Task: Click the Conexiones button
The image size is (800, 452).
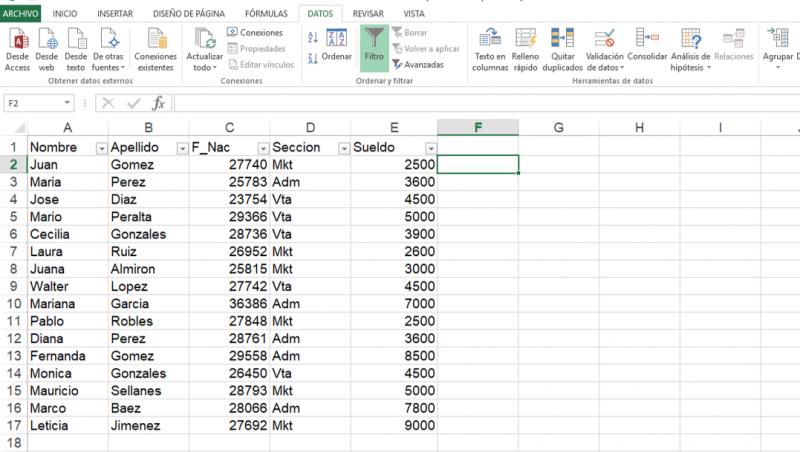Action: tap(255, 32)
